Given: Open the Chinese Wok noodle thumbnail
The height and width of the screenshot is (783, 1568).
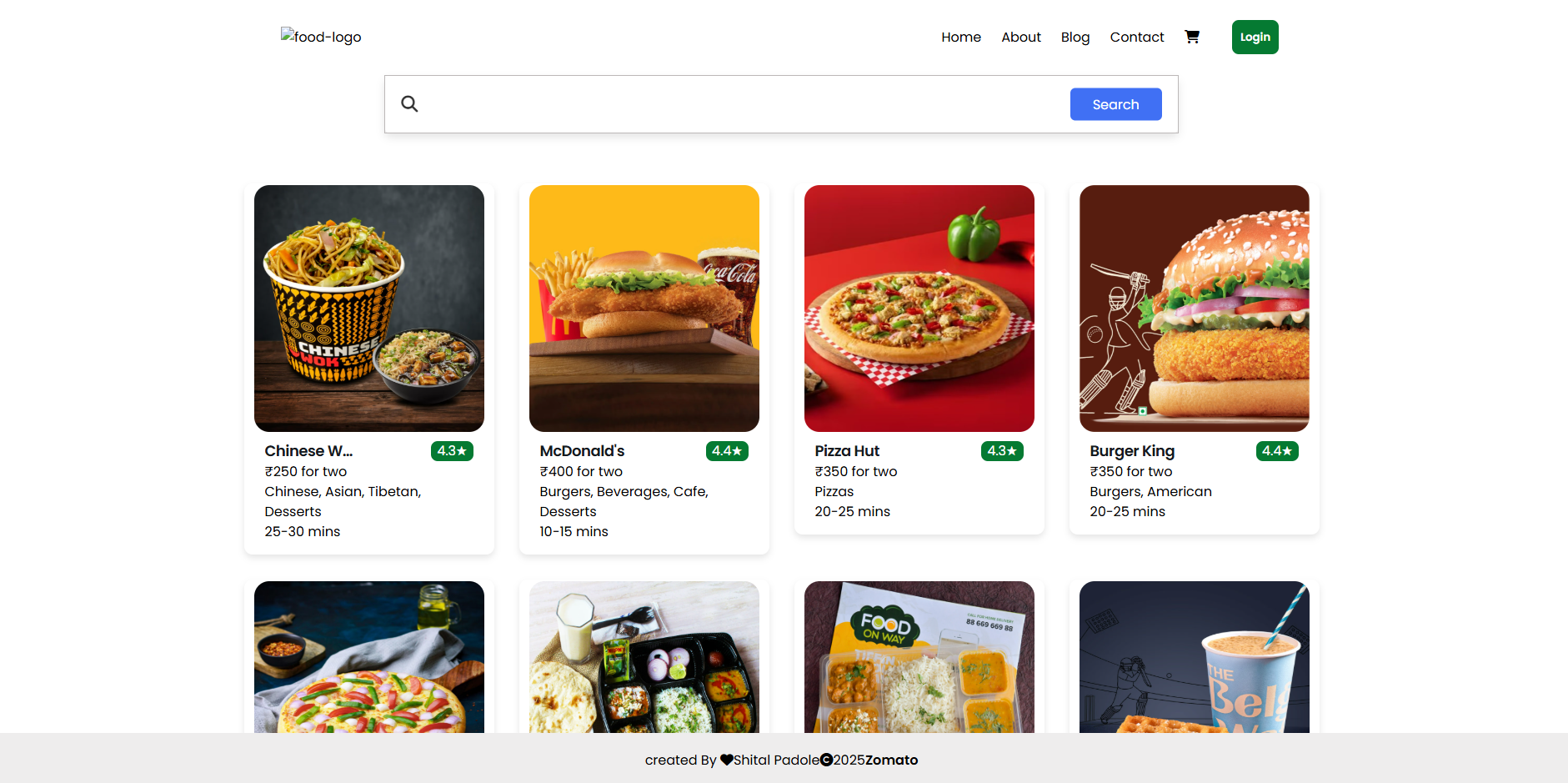Looking at the screenshot, I should tap(368, 308).
